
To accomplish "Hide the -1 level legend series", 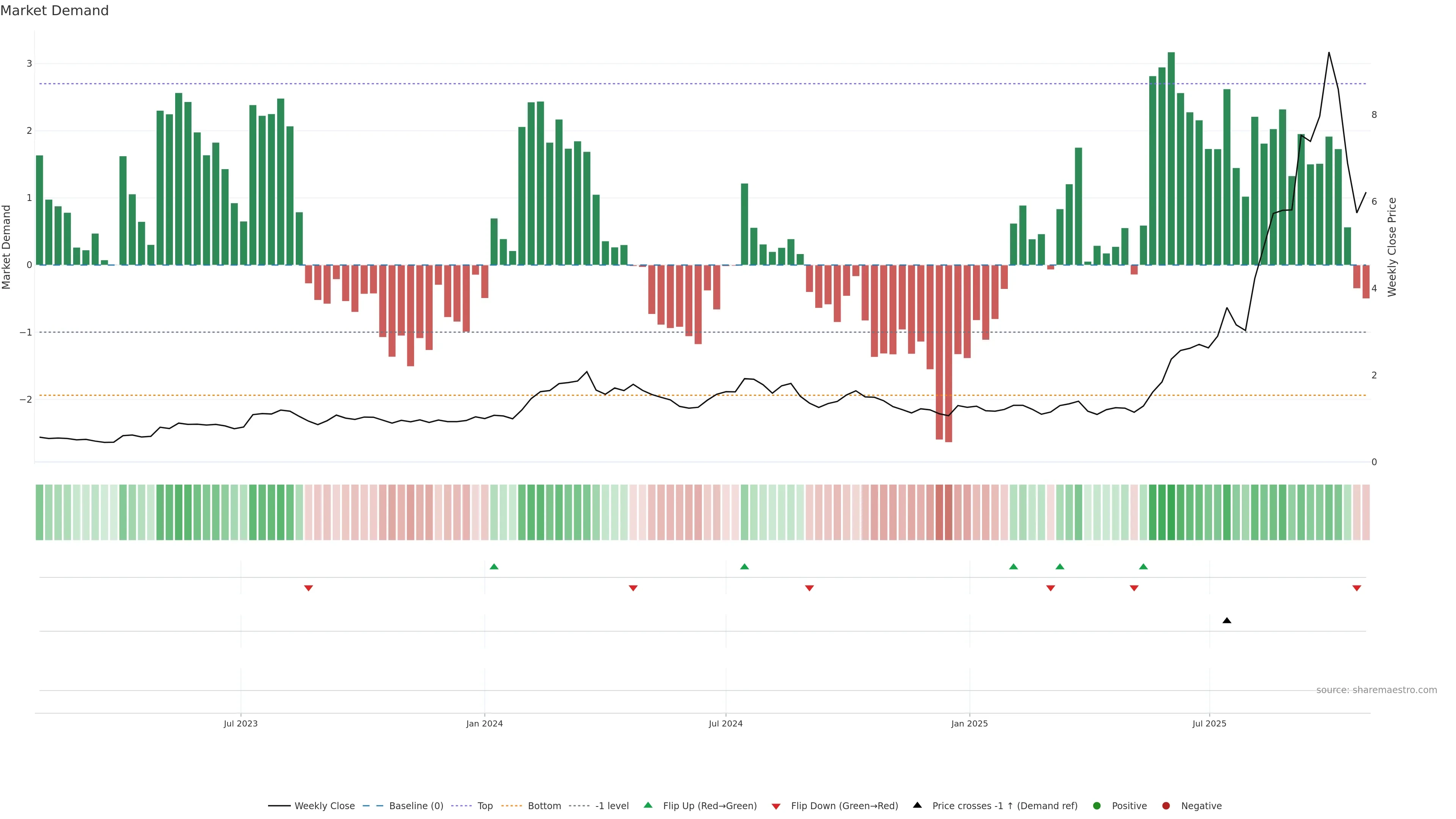I will 612,806.
